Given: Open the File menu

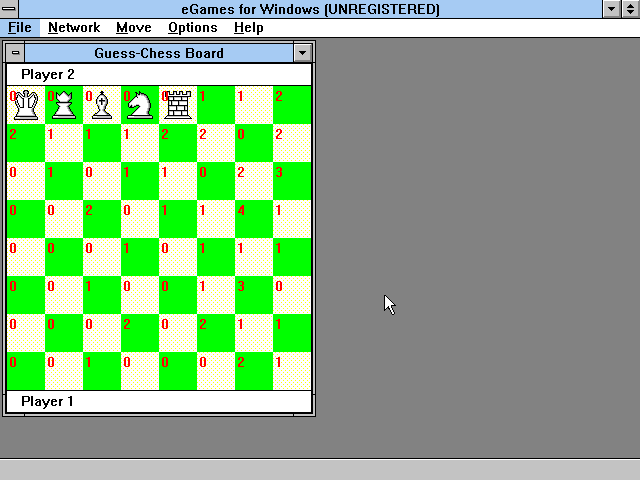Looking at the screenshot, I should pos(19,28).
